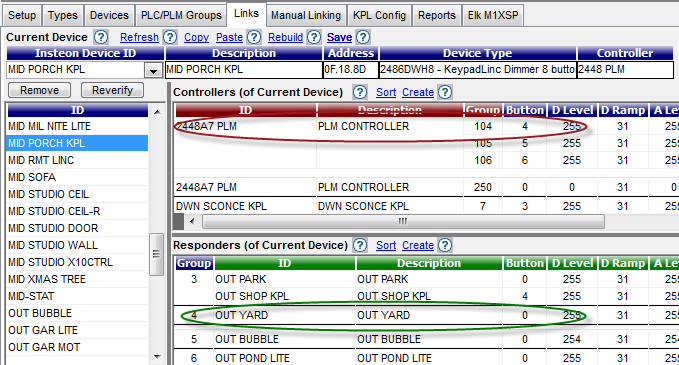Click the Paste link
This screenshot has width=679, height=365.
pos(230,37)
